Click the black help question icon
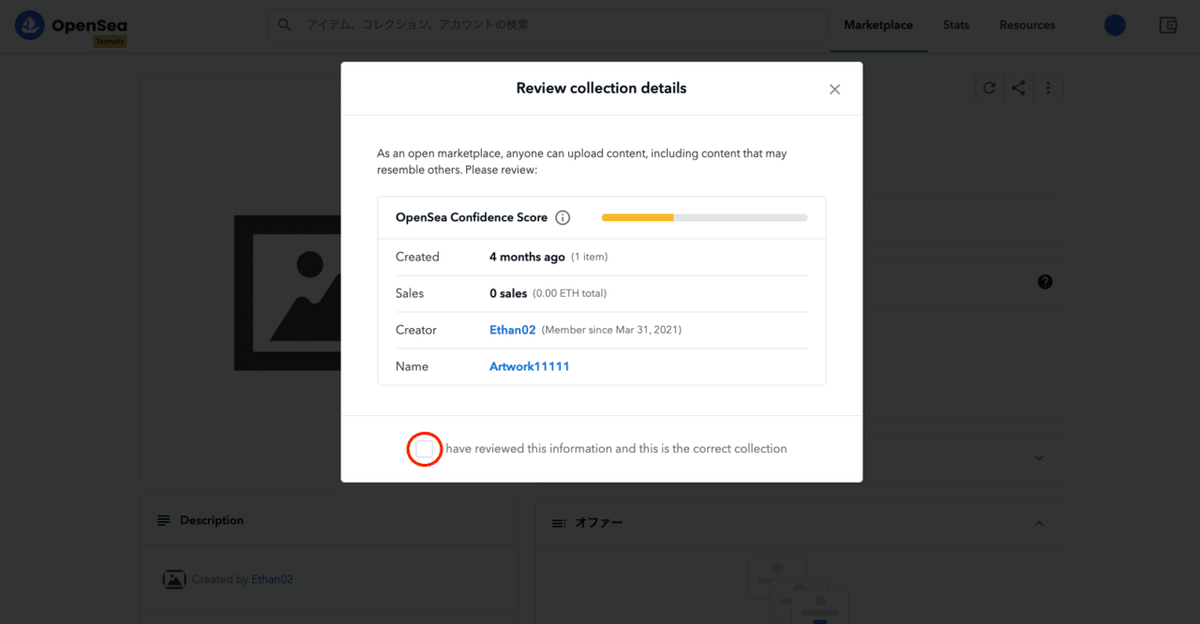The height and width of the screenshot is (624, 1200). [x=1045, y=282]
